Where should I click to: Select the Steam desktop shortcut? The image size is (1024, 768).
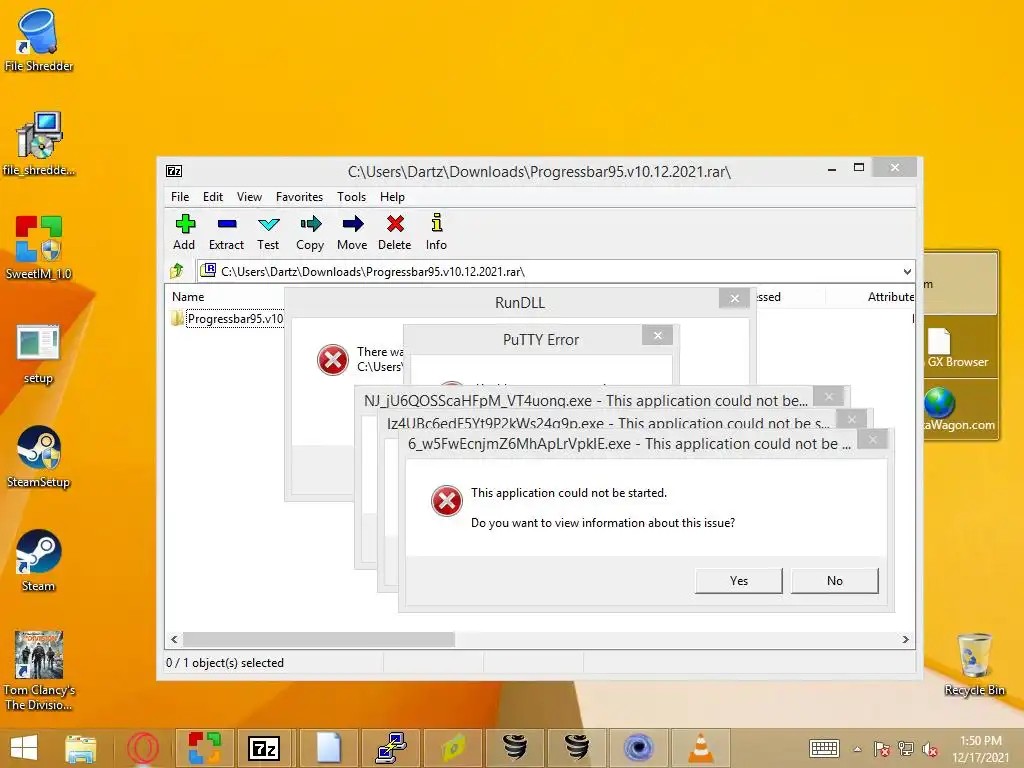[39, 560]
